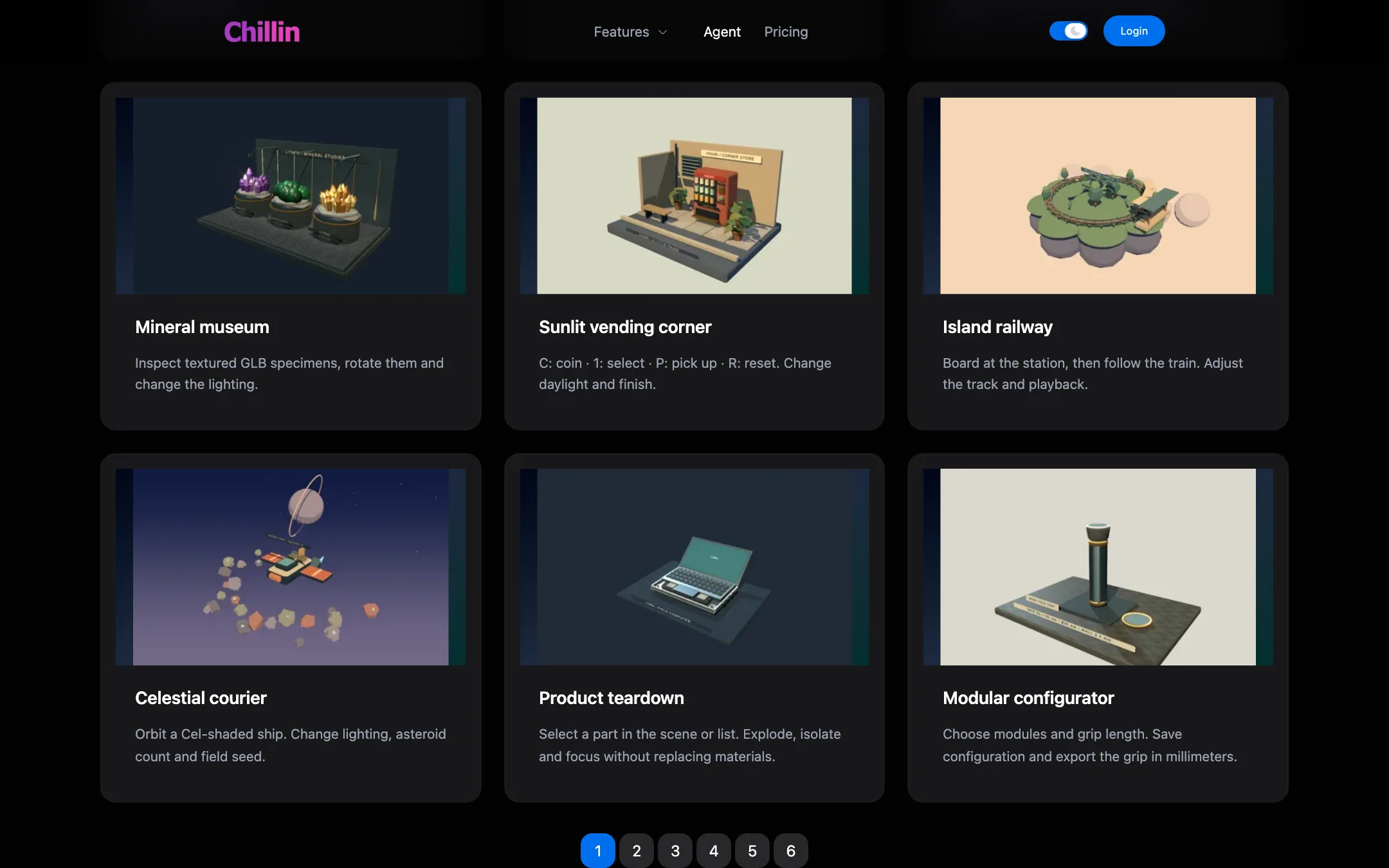The width and height of the screenshot is (1389, 868).
Task: Click "Inspect textured GLB specimens" description
Action: tap(289, 374)
